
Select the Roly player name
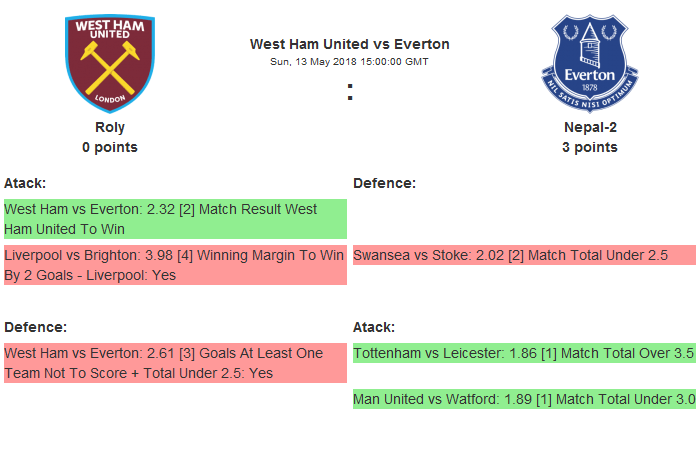pyautogui.click(x=110, y=127)
